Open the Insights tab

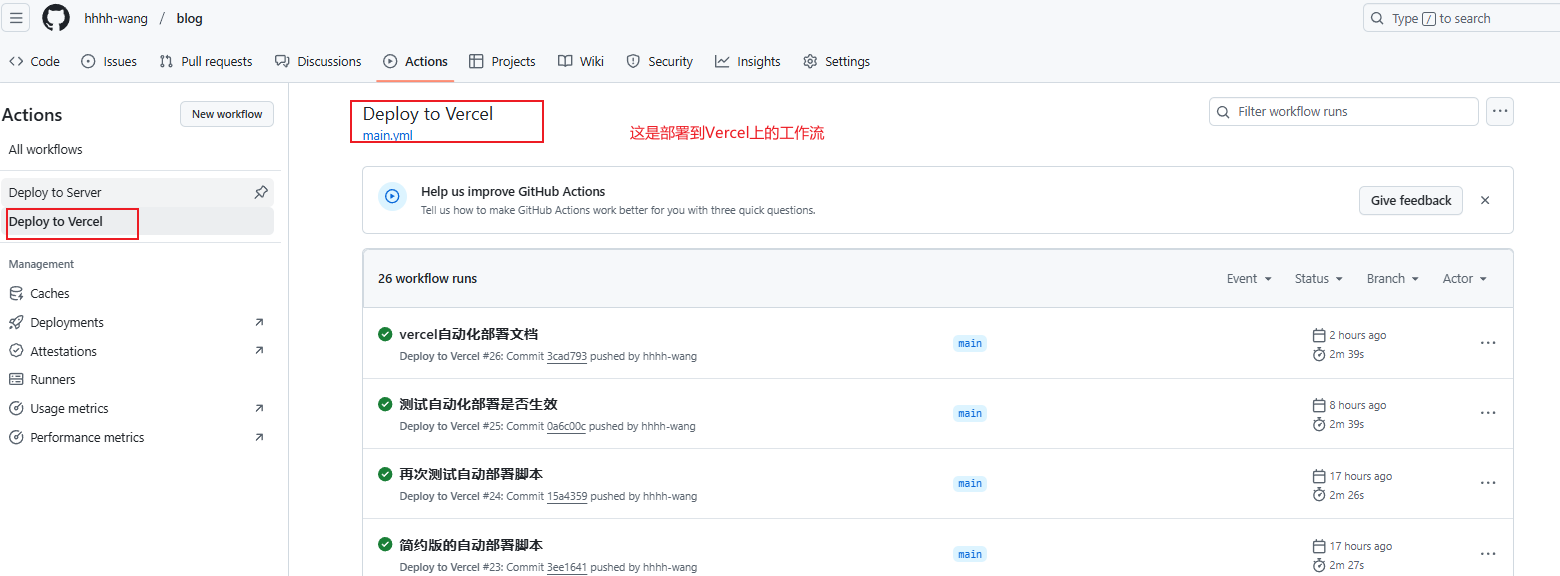pos(747,61)
